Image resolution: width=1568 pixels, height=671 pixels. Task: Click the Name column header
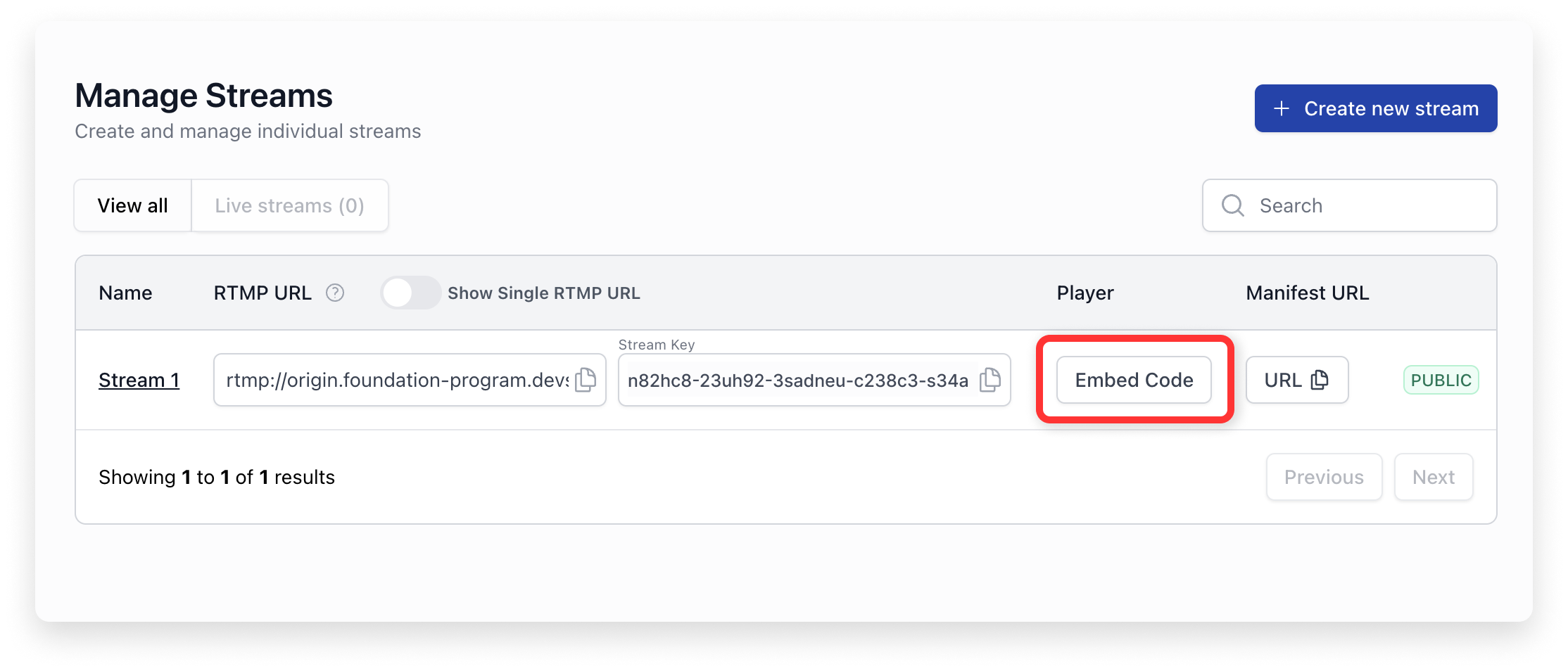coord(125,293)
